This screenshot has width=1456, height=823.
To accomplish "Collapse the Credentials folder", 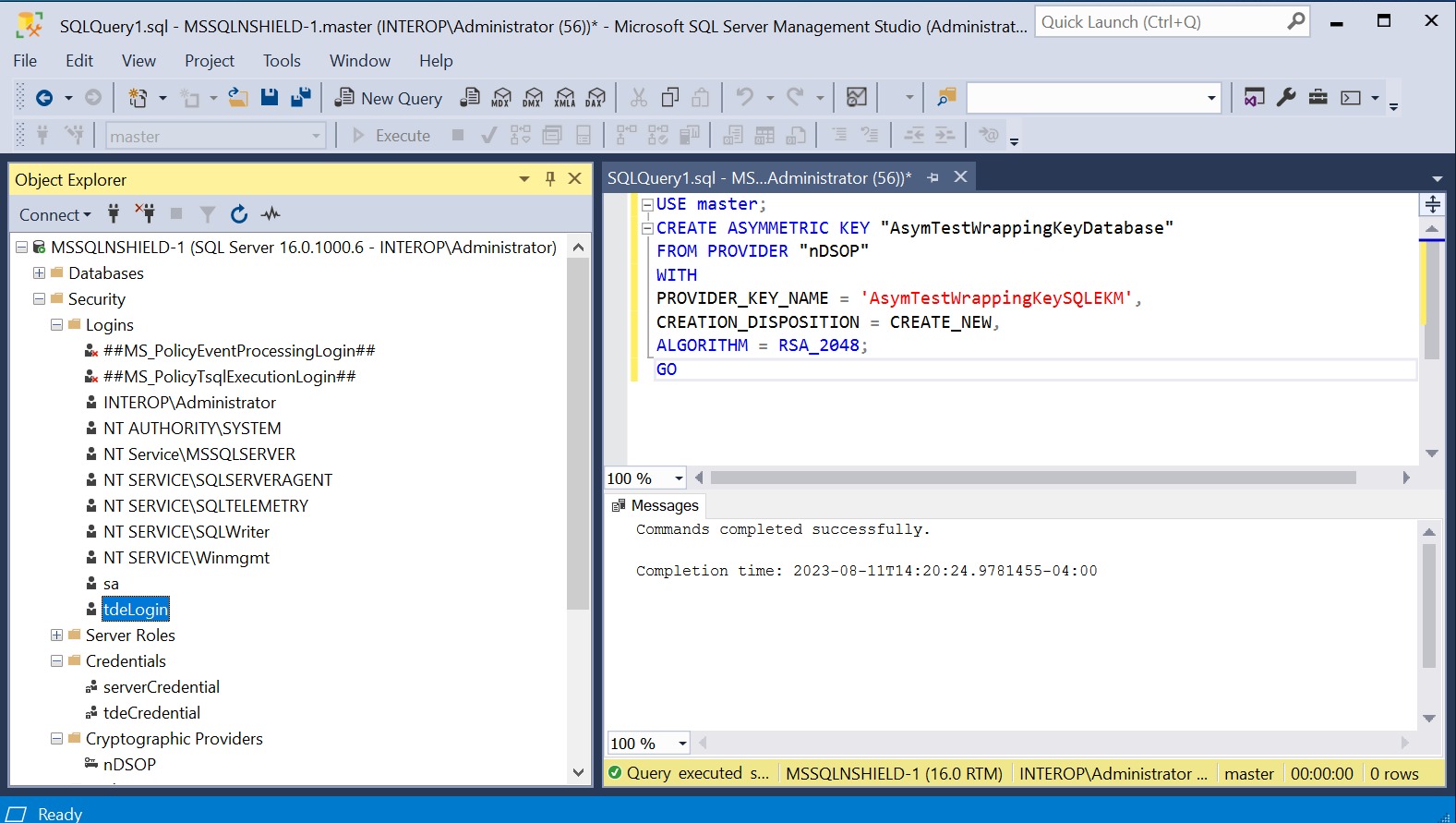I will pos(56,661).
